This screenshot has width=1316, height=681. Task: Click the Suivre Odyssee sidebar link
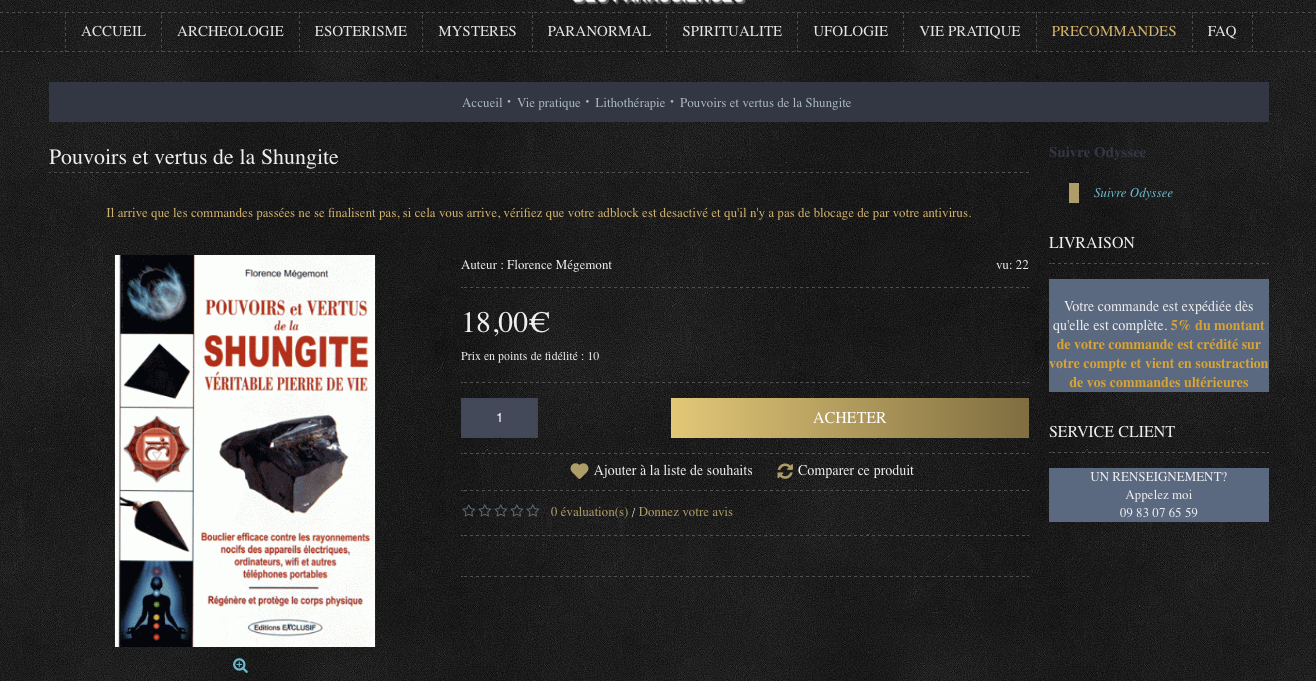tap(1133, 193)
